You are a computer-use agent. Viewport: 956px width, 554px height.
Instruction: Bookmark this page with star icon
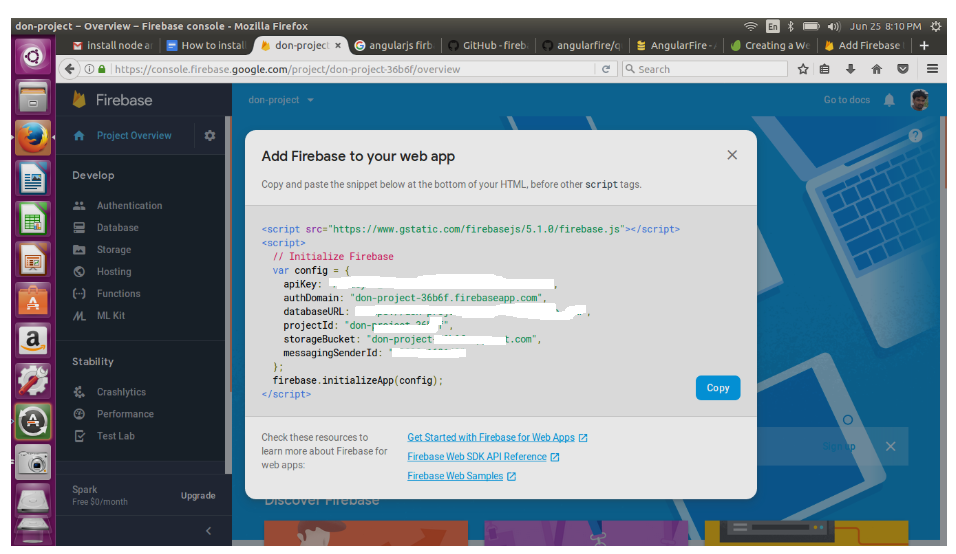point(803,69)
